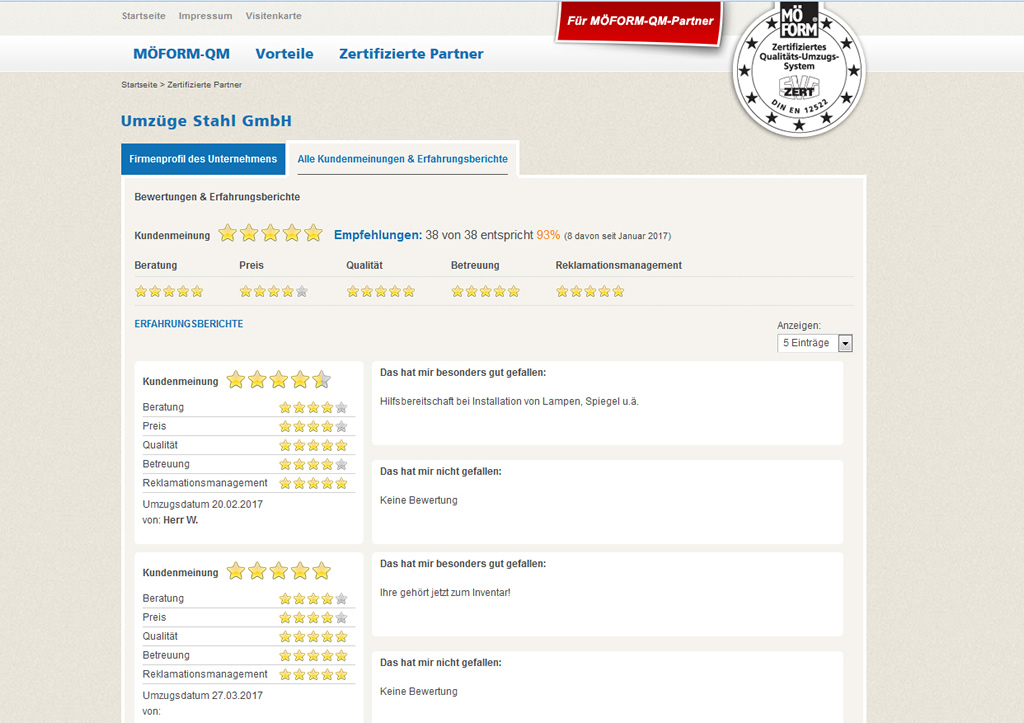Open the Zertifizierte Partner menu item
Image resolution: width=1024 pixels, height=723 pixels.
[411, 54]
